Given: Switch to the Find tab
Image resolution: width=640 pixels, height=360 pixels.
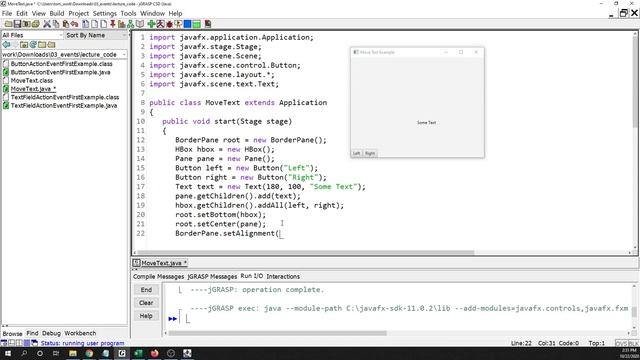Looking at the screenshot, I should [x=32, y=333].
